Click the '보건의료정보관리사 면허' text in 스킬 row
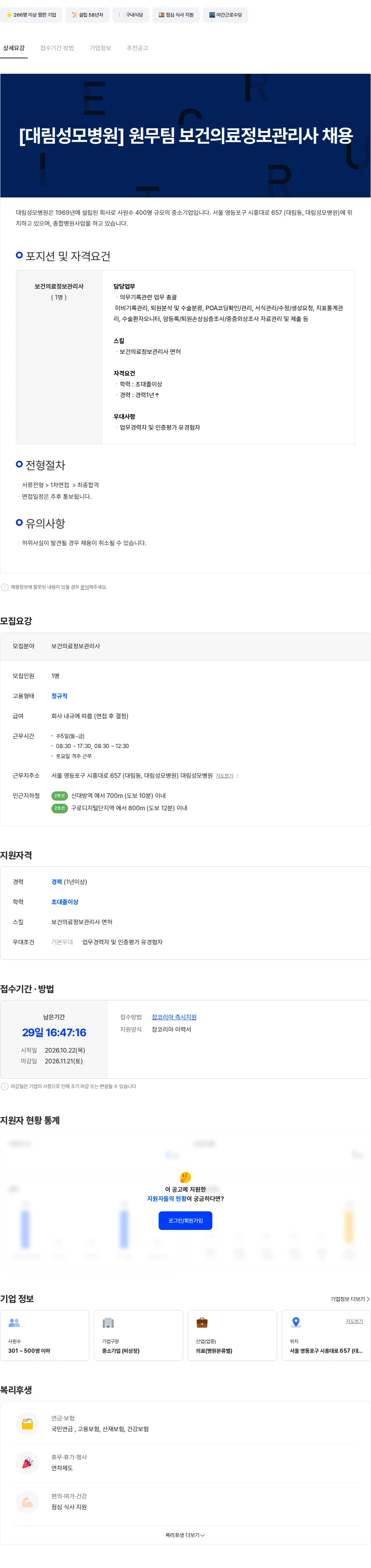371x1568 pixels. (82, 922)
